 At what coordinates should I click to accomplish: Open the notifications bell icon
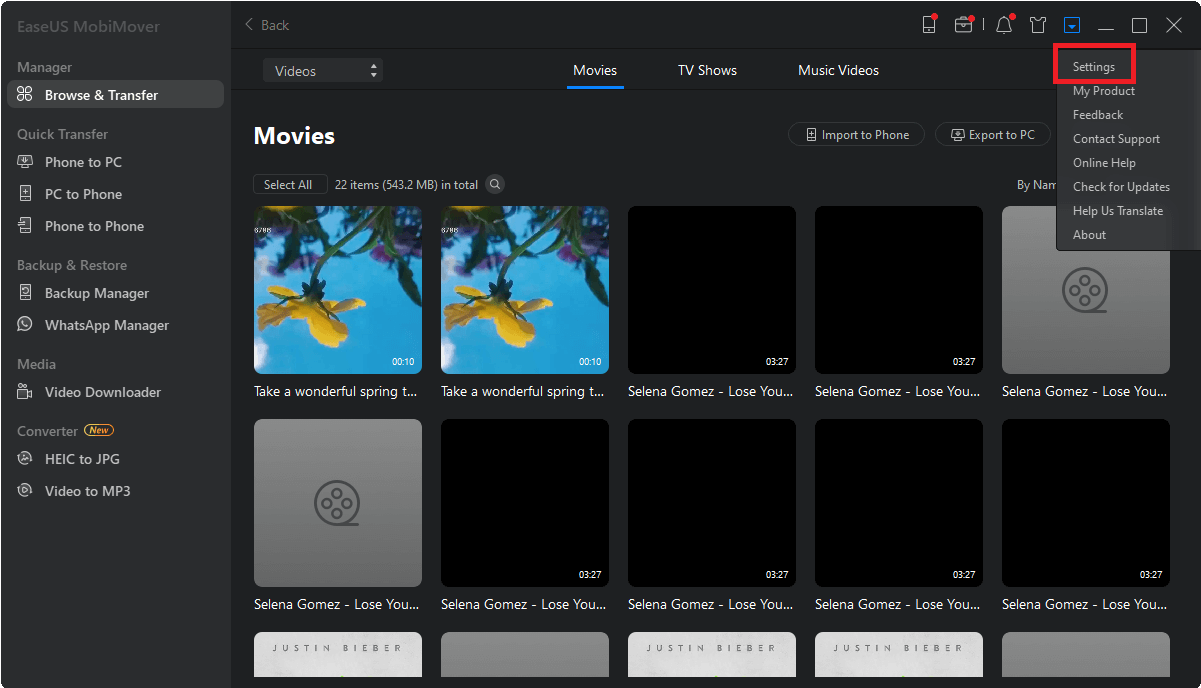click(1004, 25)
